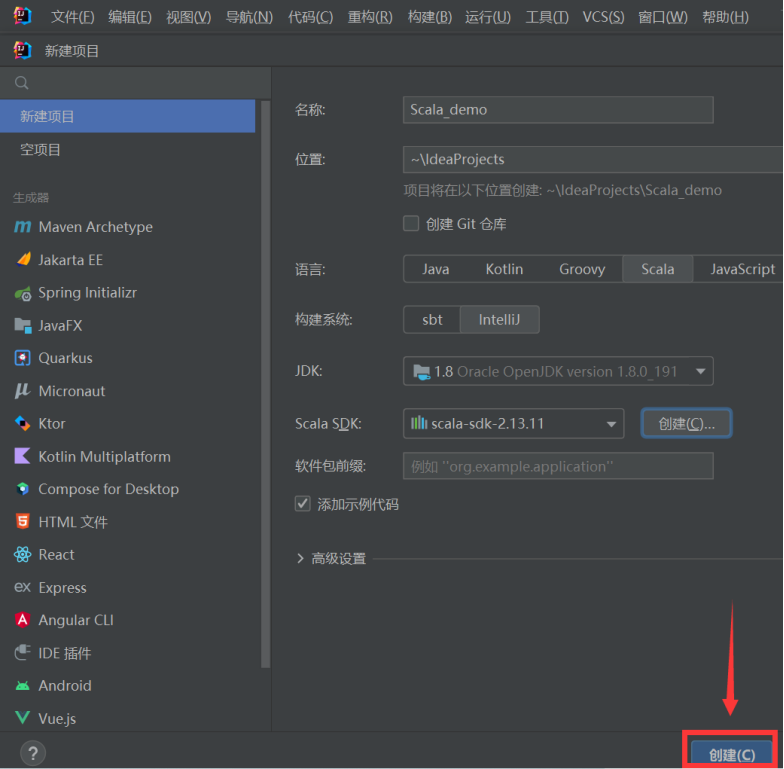Screen dimensions: 784x769
Task: Select Kotlin as the language
Action: pyautogui.click(x=504, y=269)
